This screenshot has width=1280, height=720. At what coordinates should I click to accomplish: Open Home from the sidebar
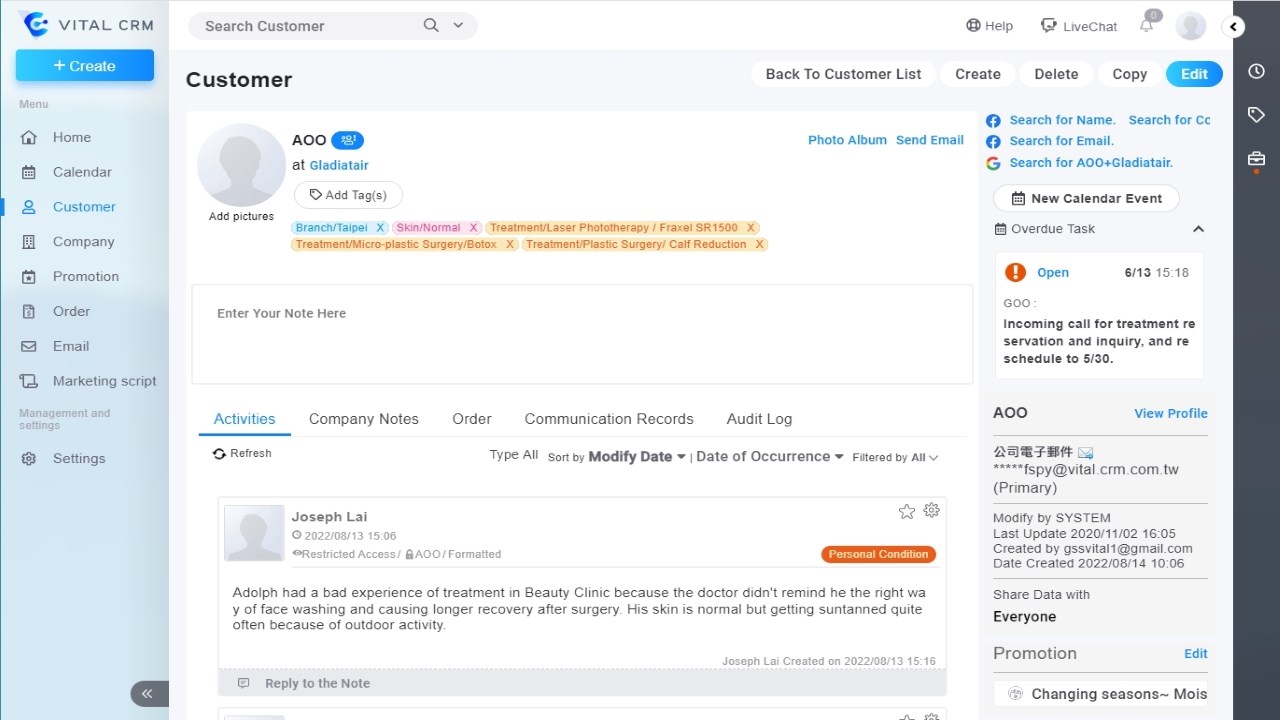coord(71,137)
